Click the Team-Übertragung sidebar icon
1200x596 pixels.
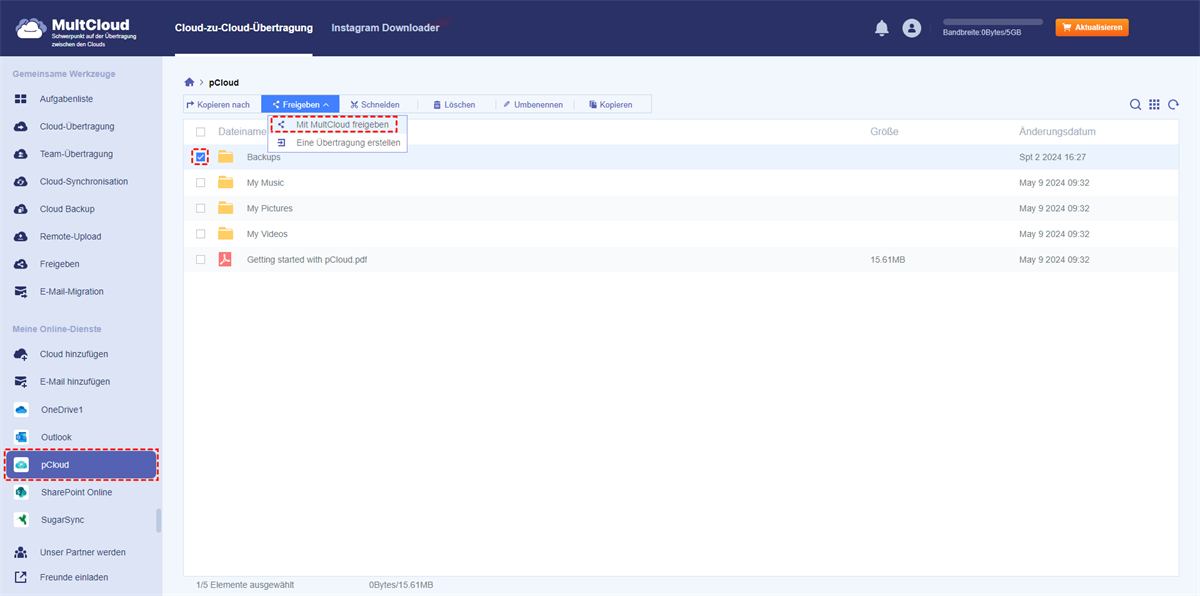pos(21,154)
